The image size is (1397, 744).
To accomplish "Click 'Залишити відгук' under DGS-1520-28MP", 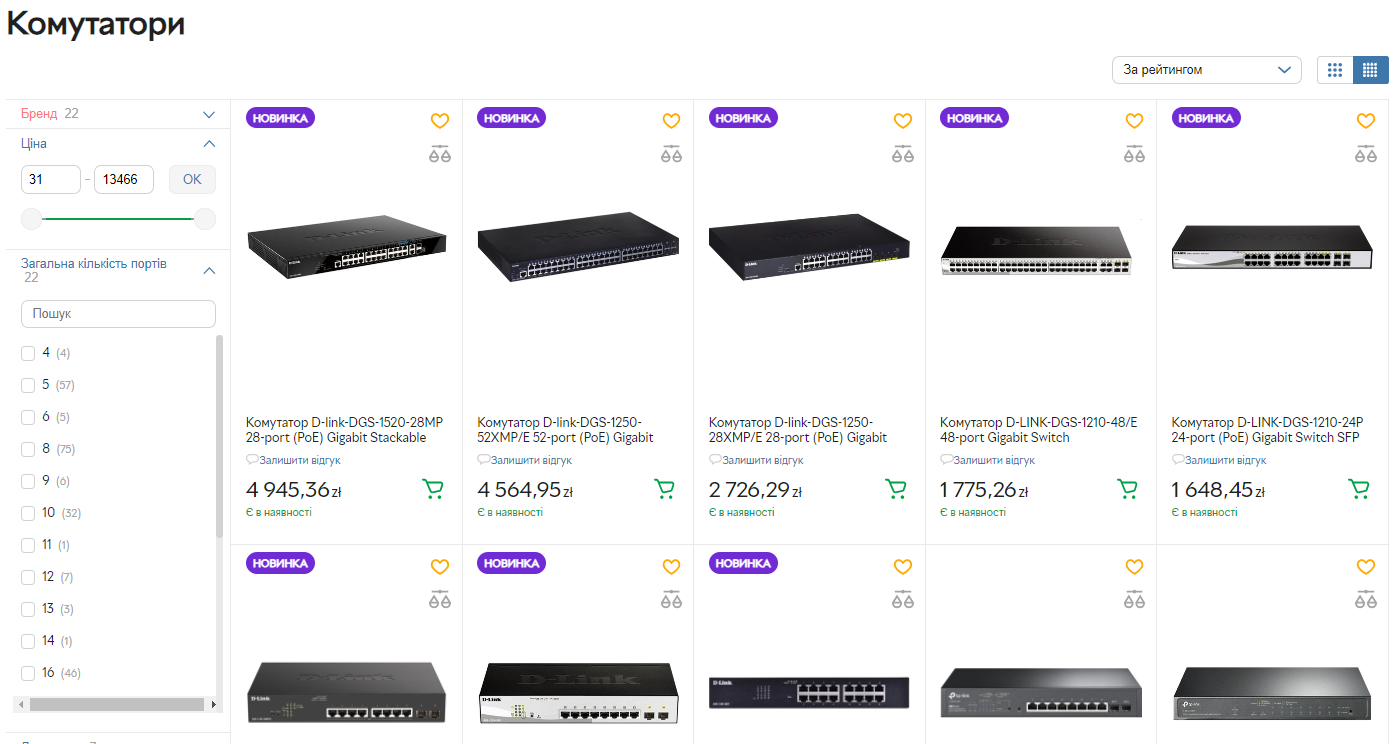I will pos(299,460).
